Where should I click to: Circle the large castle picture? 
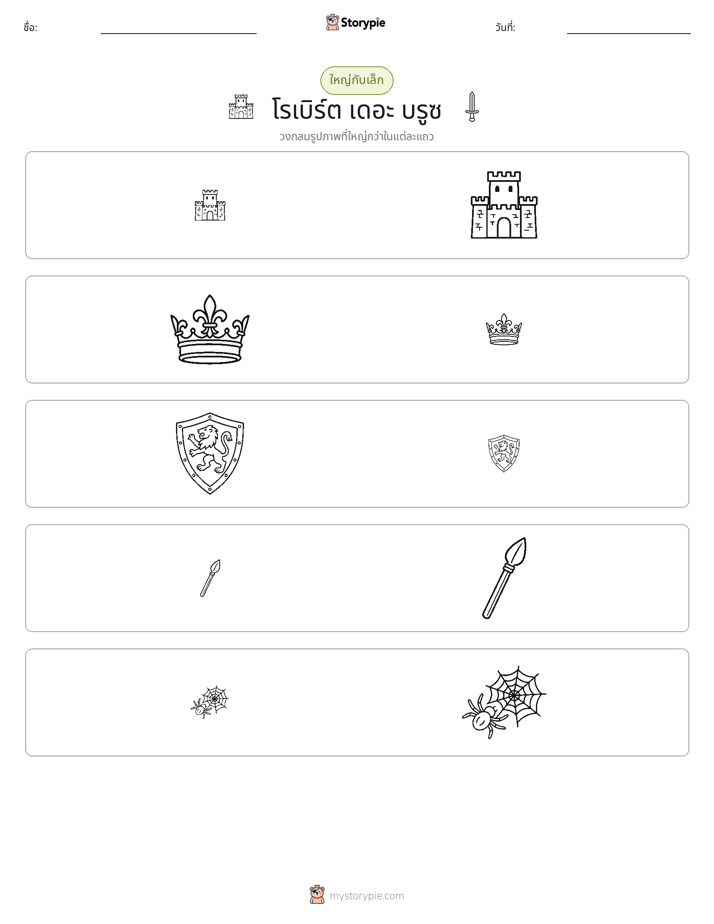tap(504, 204)
